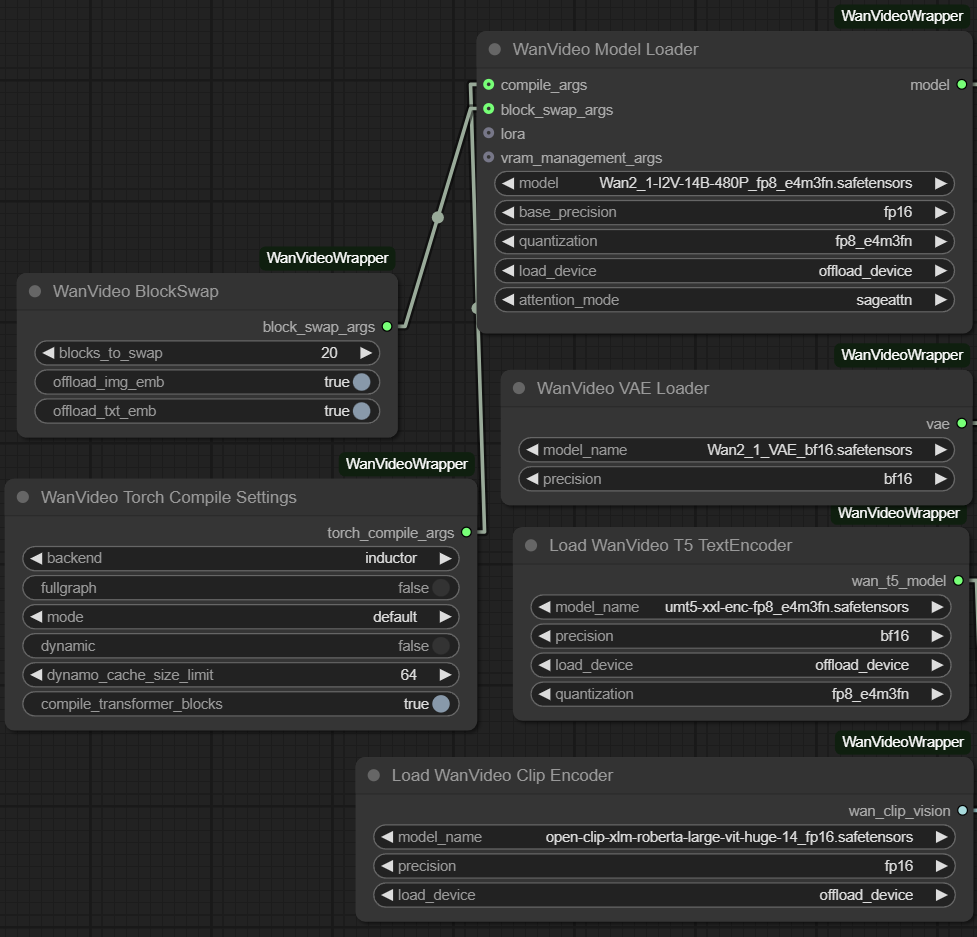The width and height of the screenshot is (977, 937).
Task: Click WanVideoWrapper badge above T5 TextEncoder
Action: [x=898, y=513]
